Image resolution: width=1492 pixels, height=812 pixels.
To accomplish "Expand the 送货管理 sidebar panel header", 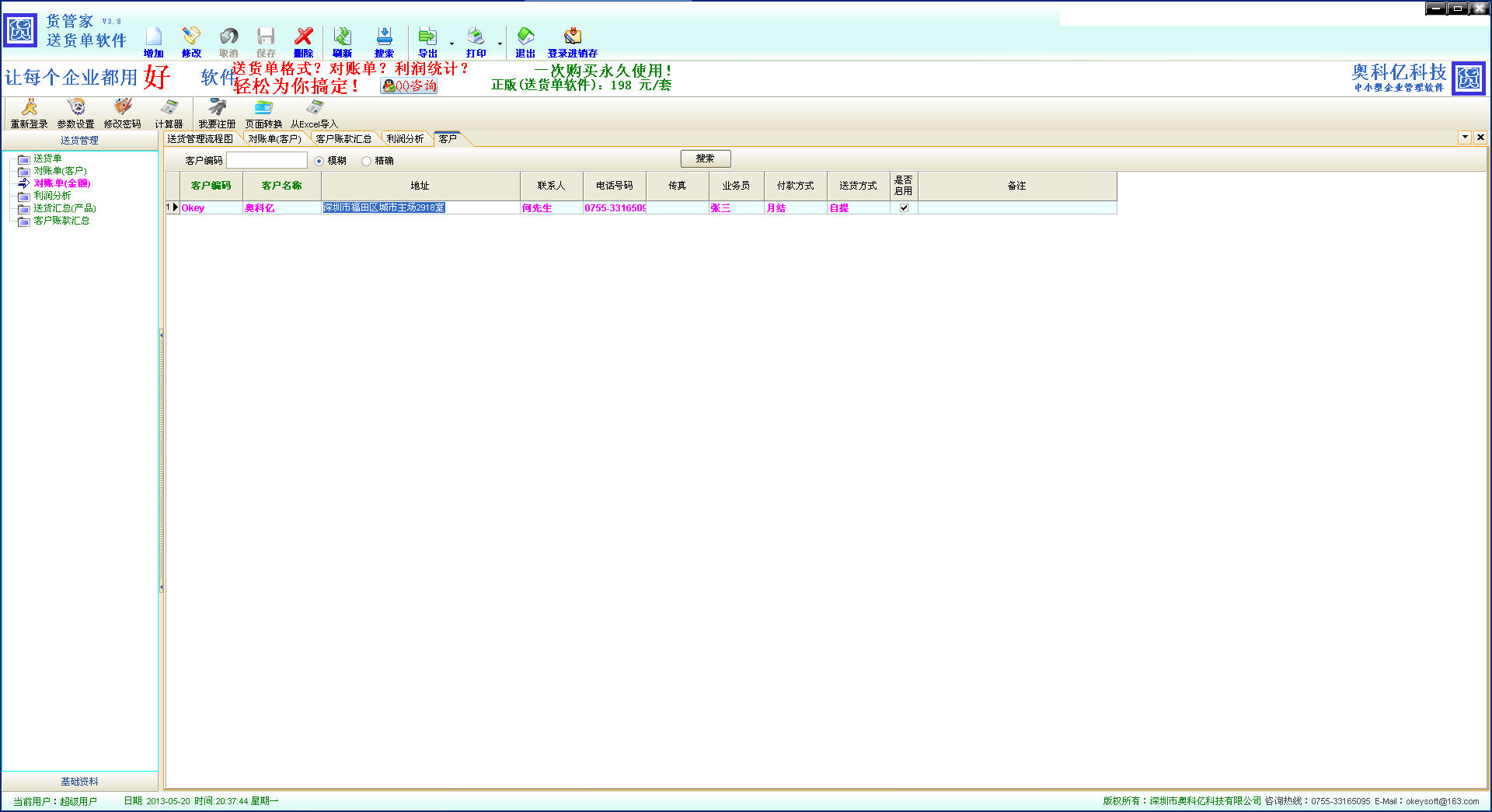I will pos(79,141).
